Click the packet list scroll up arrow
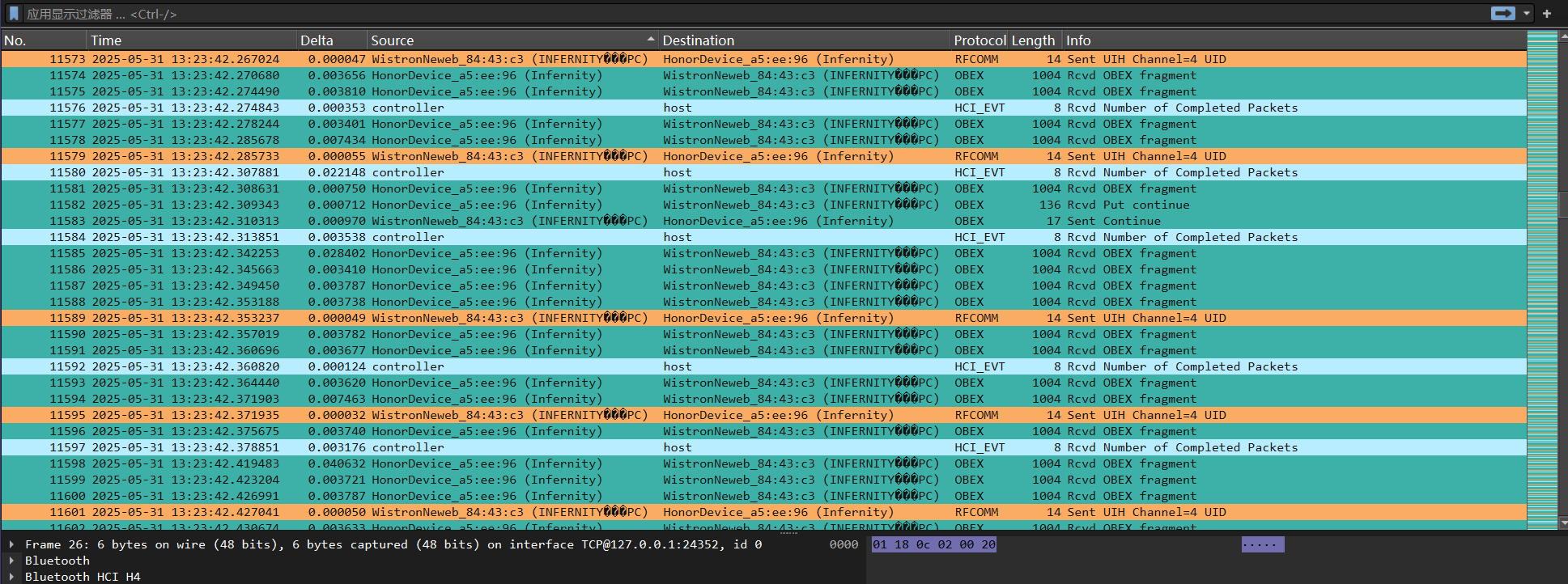Viewport: 1568px width, 584px height. click(1563, 36)
